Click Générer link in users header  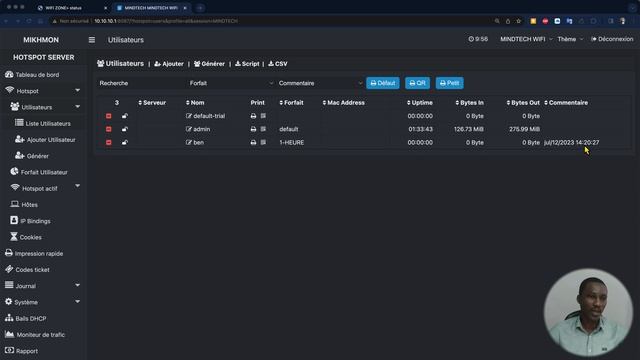209,64
